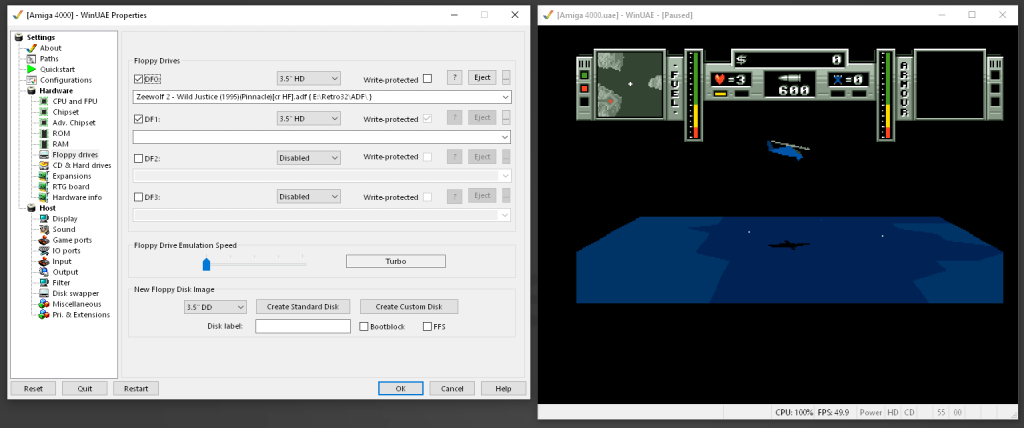This screenshot has width=1024, height=428.
Task: Go to Miscellaneous settings
Action: coord(76,304)
